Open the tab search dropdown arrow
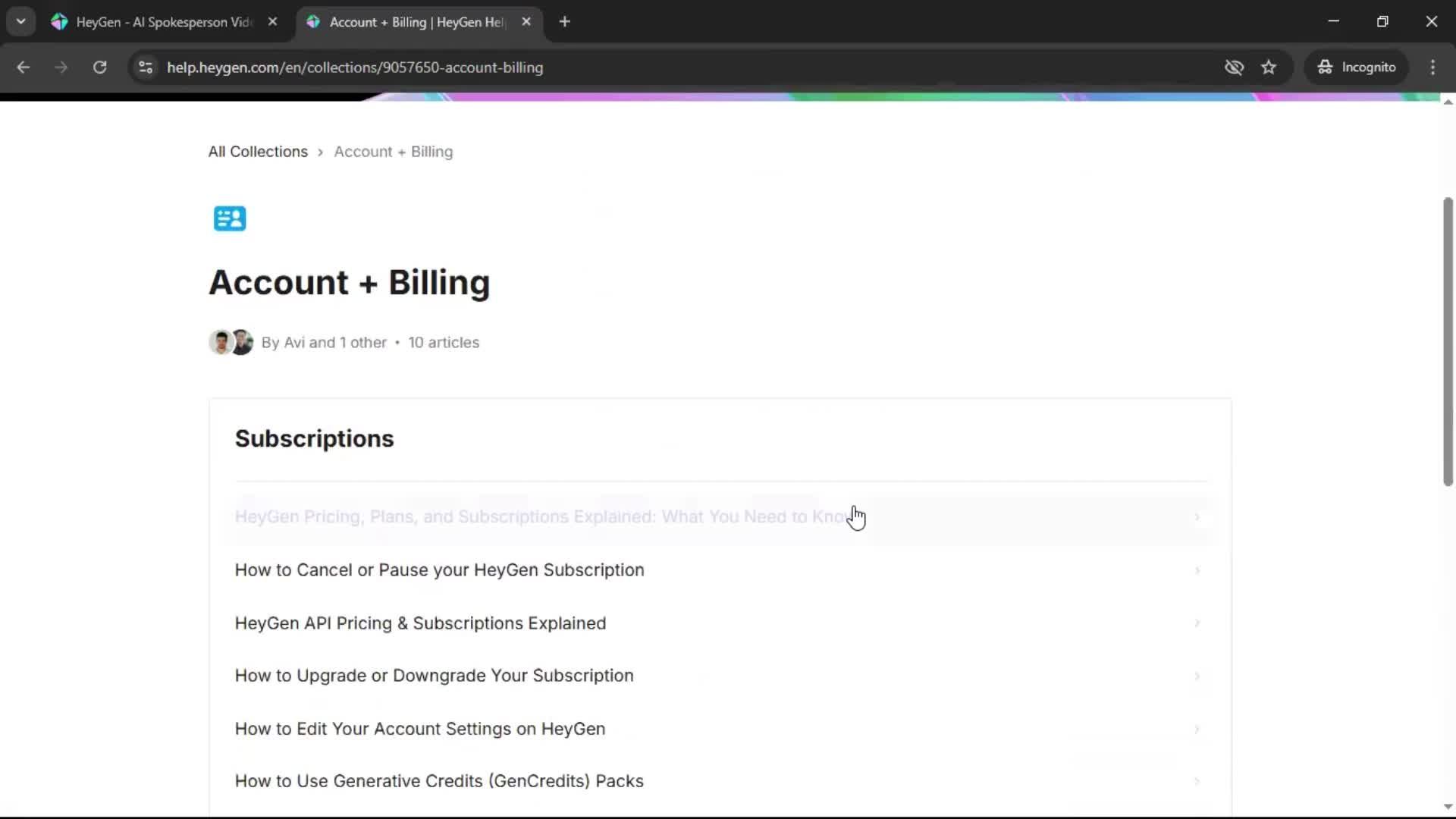 click(21, 22)
